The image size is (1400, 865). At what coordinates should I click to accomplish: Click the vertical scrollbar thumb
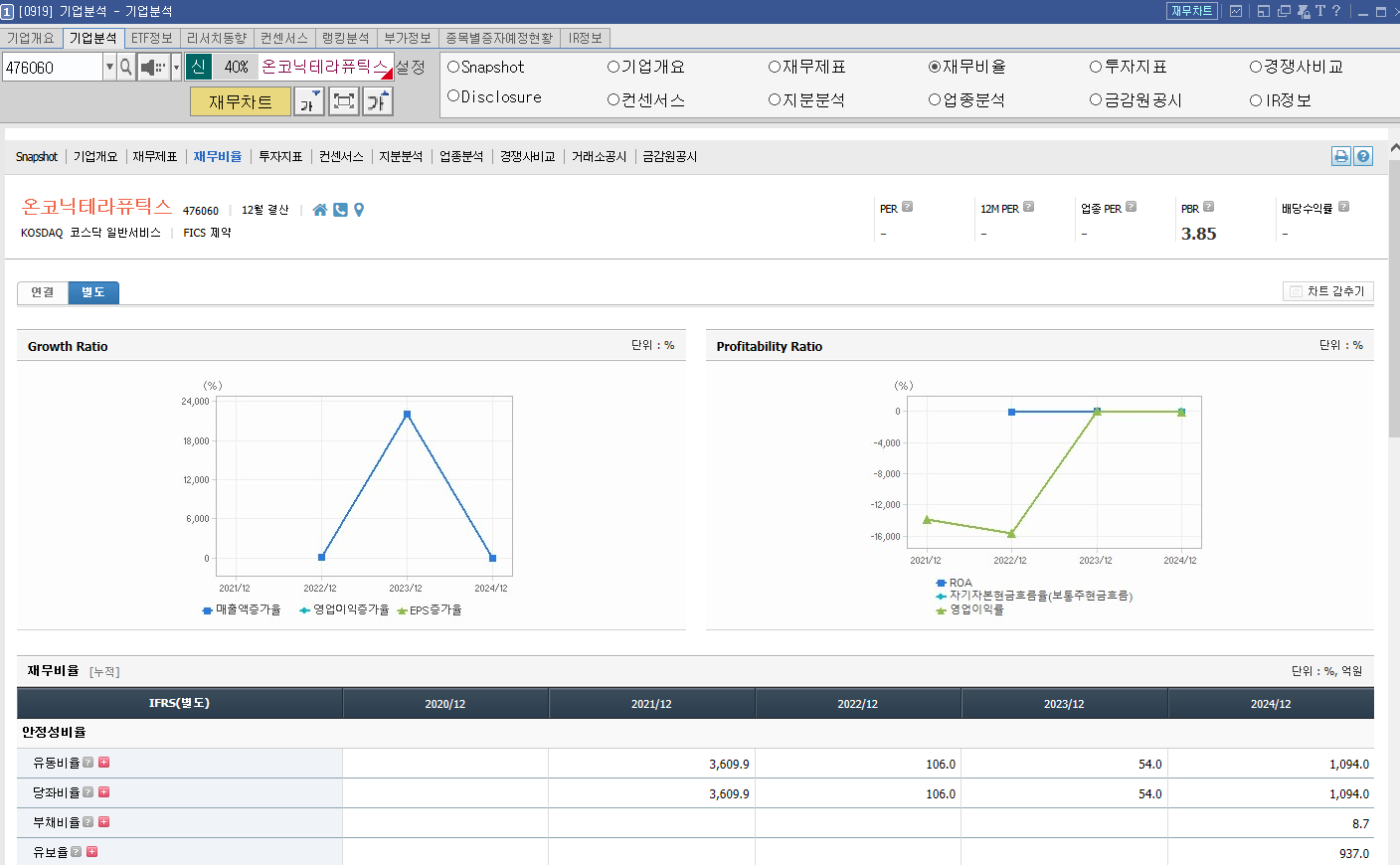click(x=1394, y=298)
